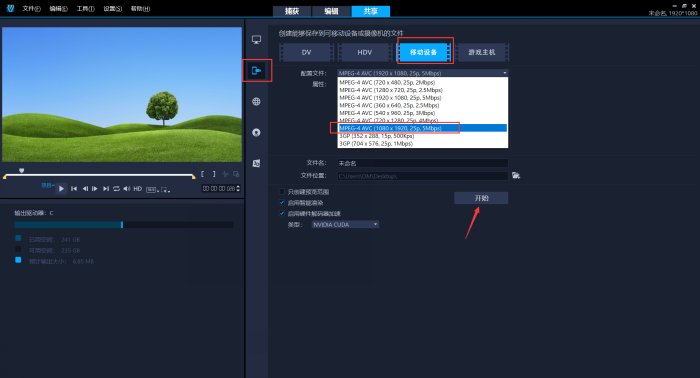The image size is (700, 378).
Task: Choose the DV device button
Action: (x=306, y=52)
